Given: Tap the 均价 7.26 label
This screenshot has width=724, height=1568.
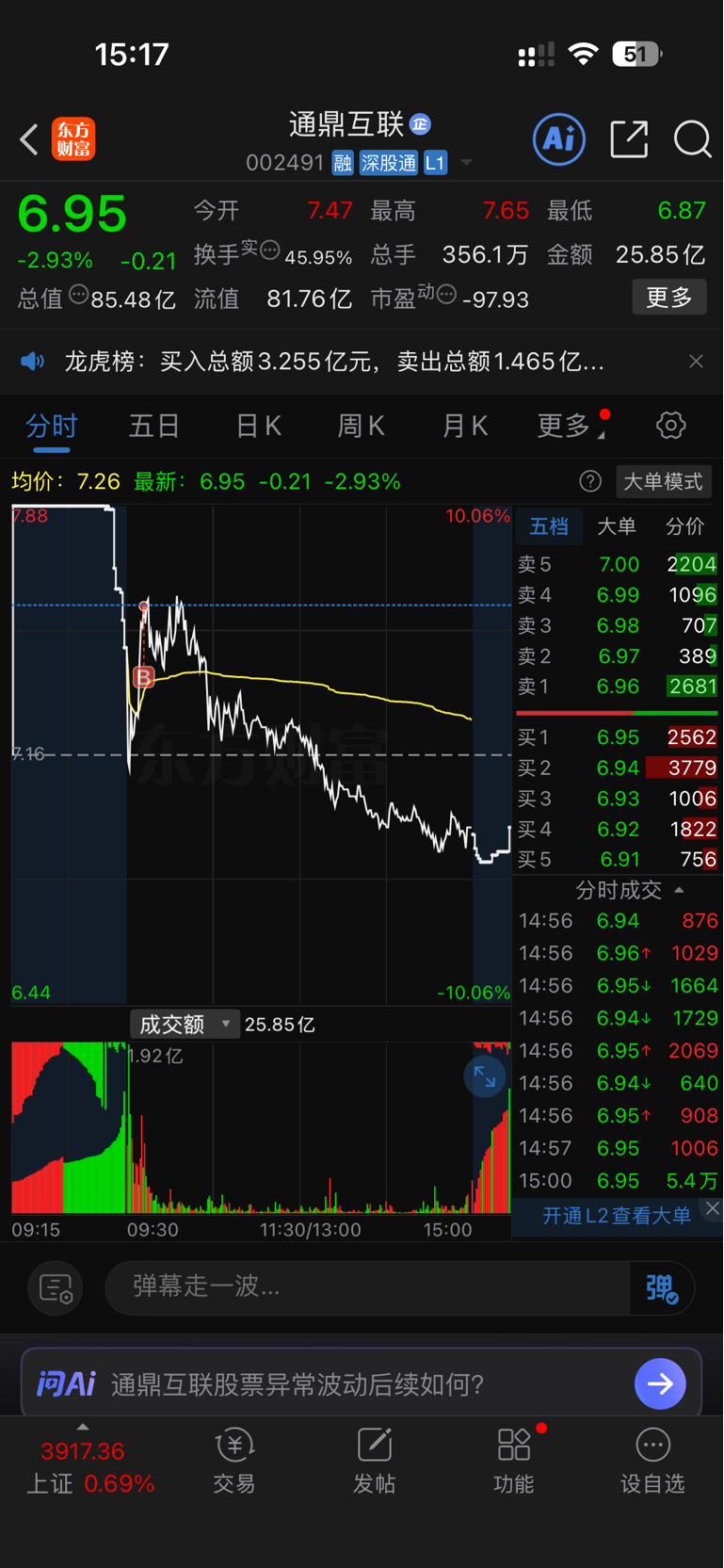Looking at the screenshot, I should 66,481.
